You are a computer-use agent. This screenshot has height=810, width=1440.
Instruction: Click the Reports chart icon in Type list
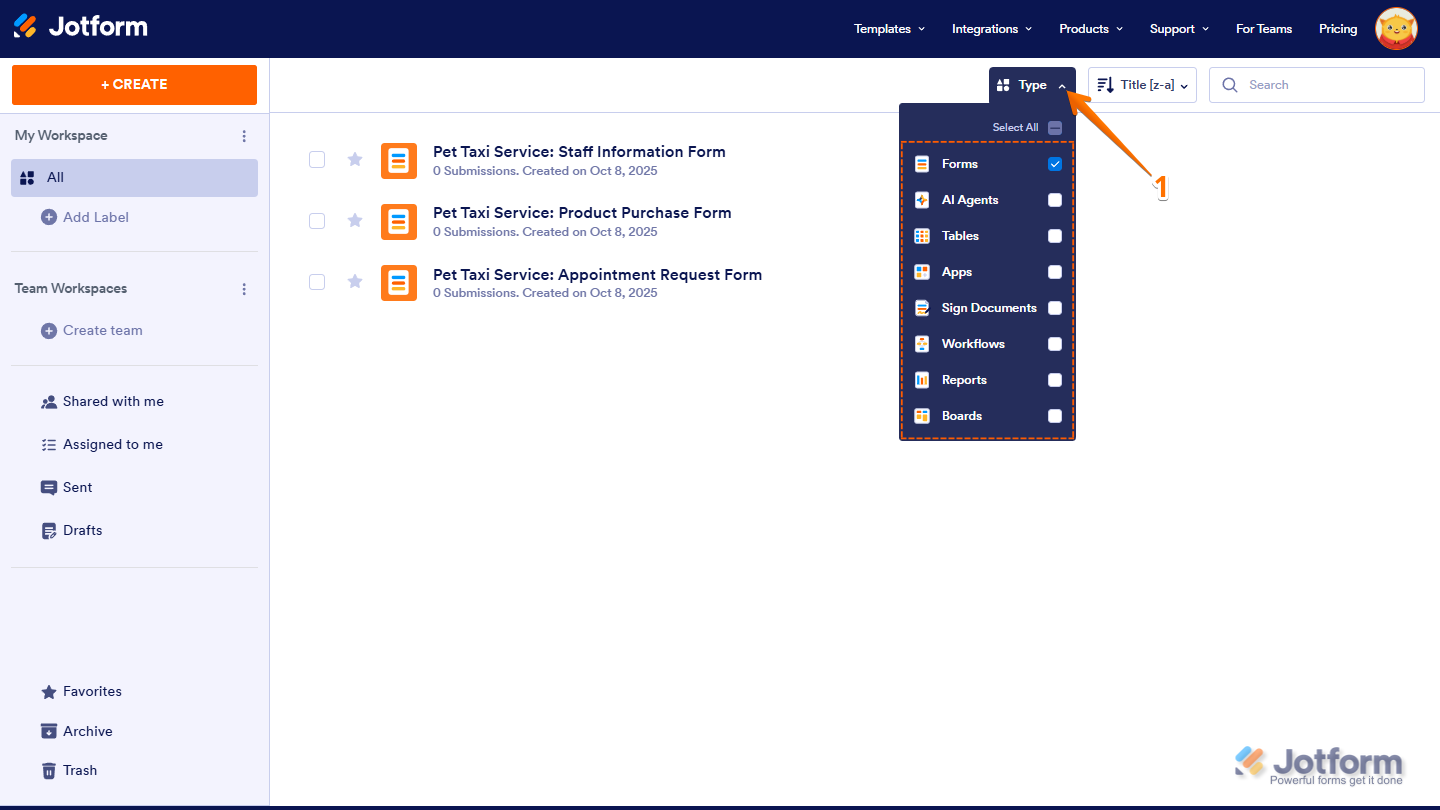[x=922, y=380]
